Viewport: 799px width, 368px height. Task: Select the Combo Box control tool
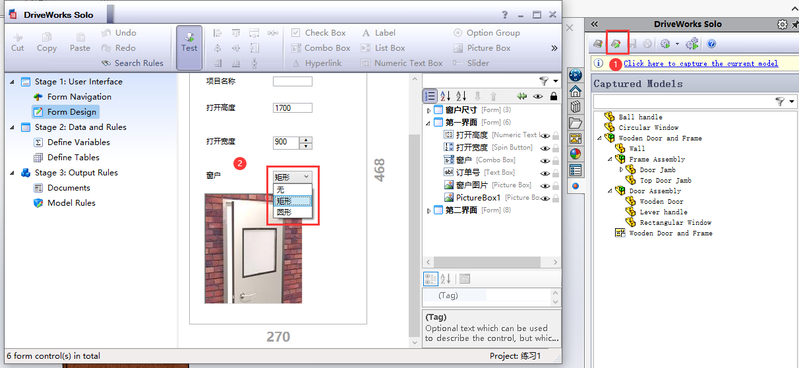pyautogui.click(x=321, y=48)
